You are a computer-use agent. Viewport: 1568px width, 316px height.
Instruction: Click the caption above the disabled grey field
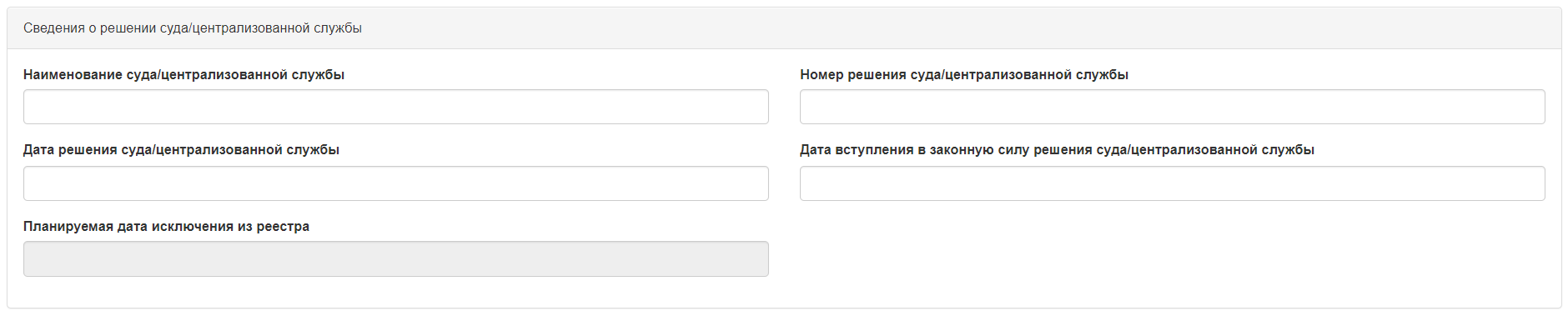pos(166,227)
